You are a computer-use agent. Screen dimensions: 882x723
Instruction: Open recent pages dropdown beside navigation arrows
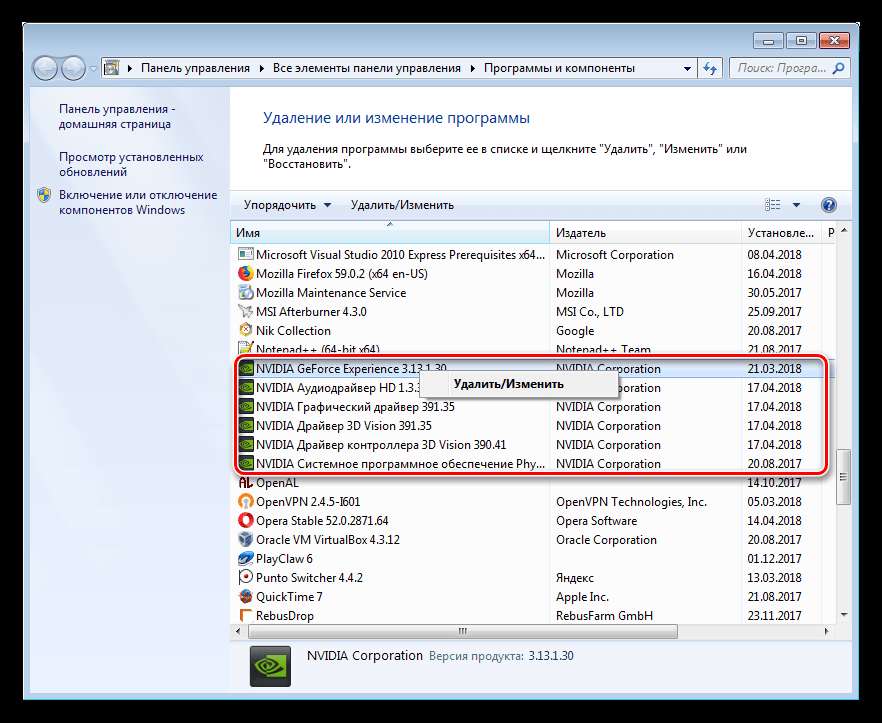point(93,69)
